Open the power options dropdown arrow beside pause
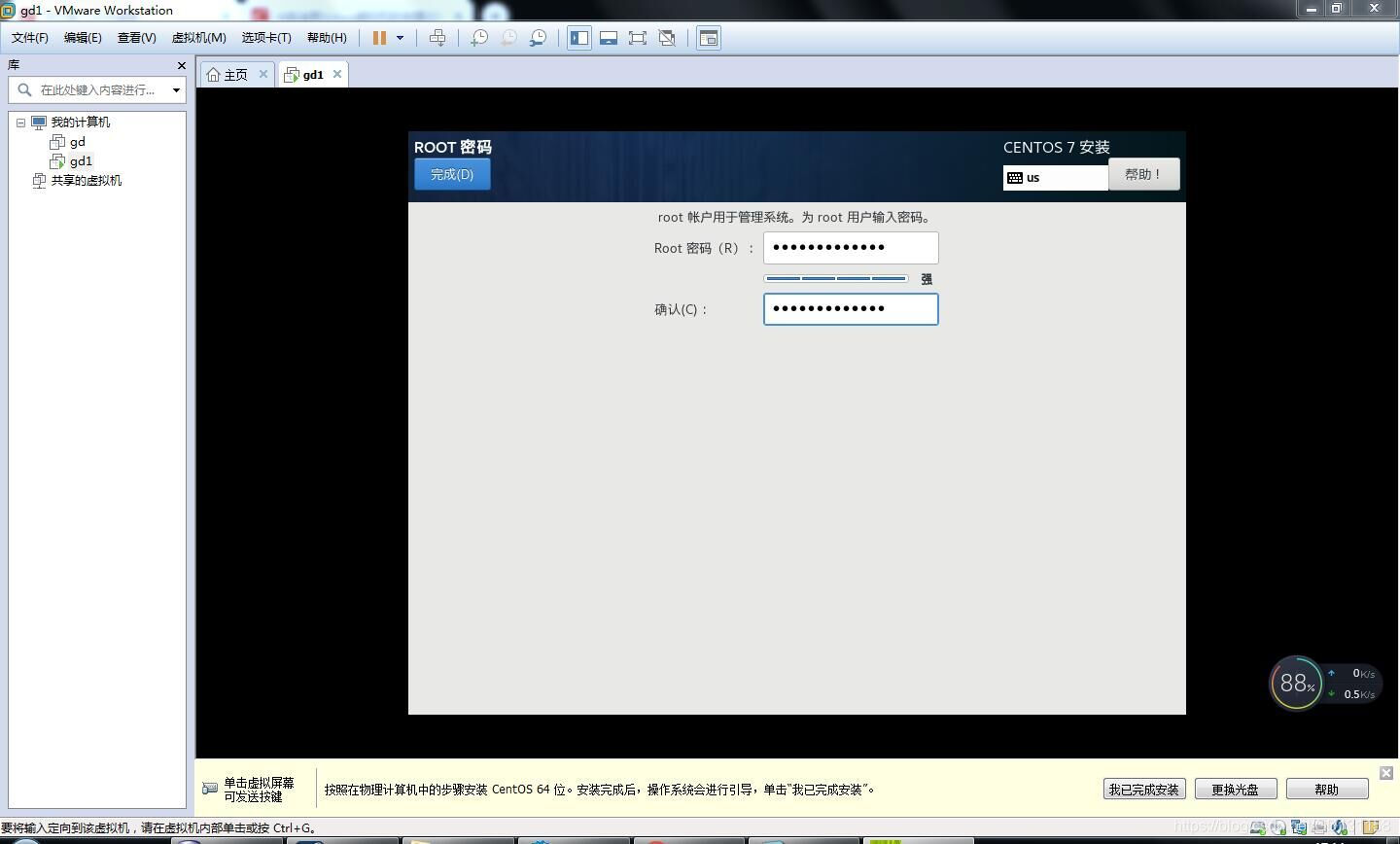 tap(400, 38)
